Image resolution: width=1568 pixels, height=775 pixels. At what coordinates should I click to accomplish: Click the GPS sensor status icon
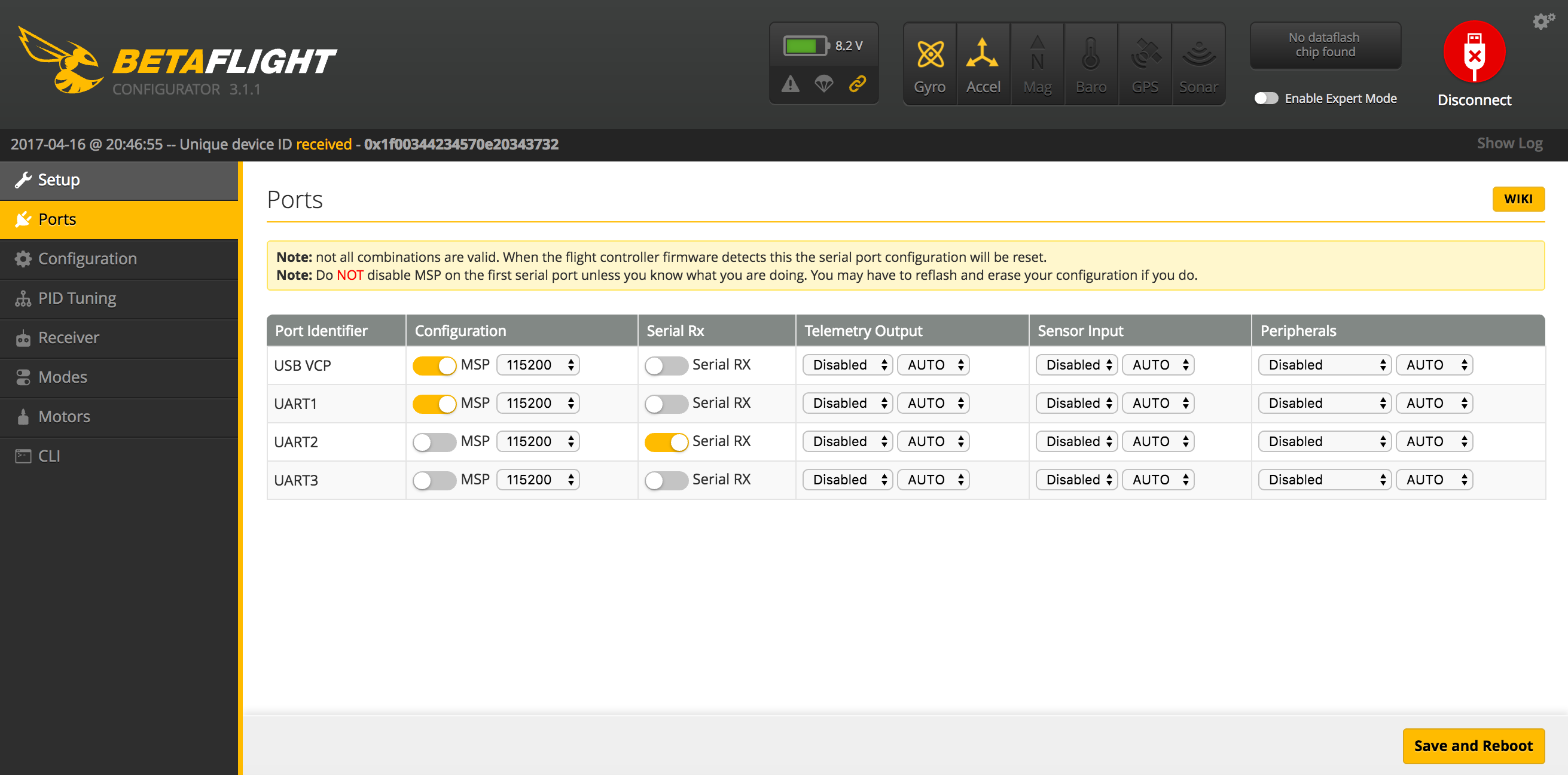(x=1145, y=64)
